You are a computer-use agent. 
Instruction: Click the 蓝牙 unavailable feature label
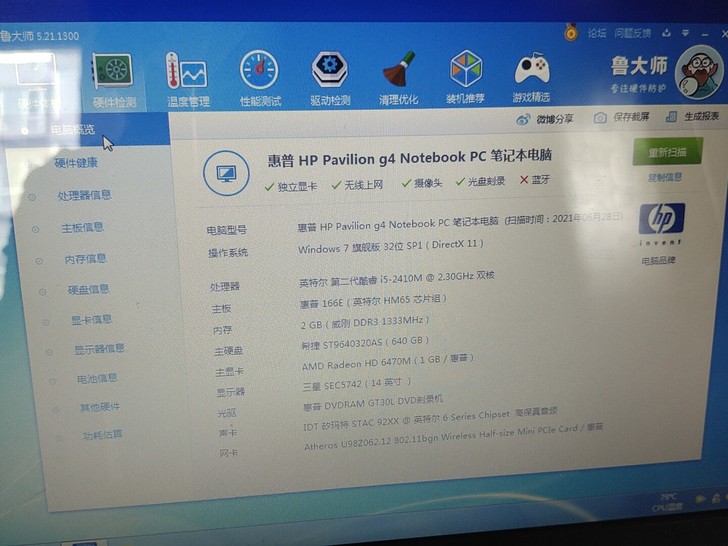pyautogui.click(x=535, y=179)
